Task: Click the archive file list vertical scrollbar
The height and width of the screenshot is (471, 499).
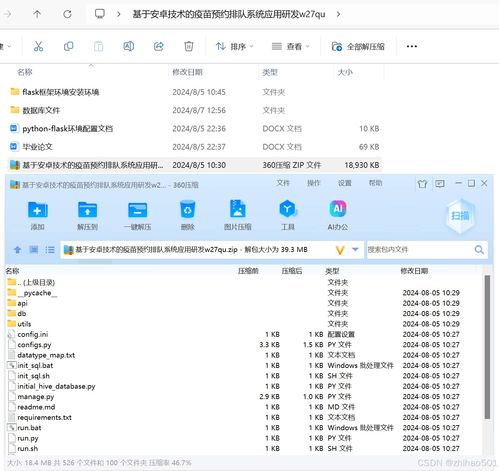Action: point(487,347)
